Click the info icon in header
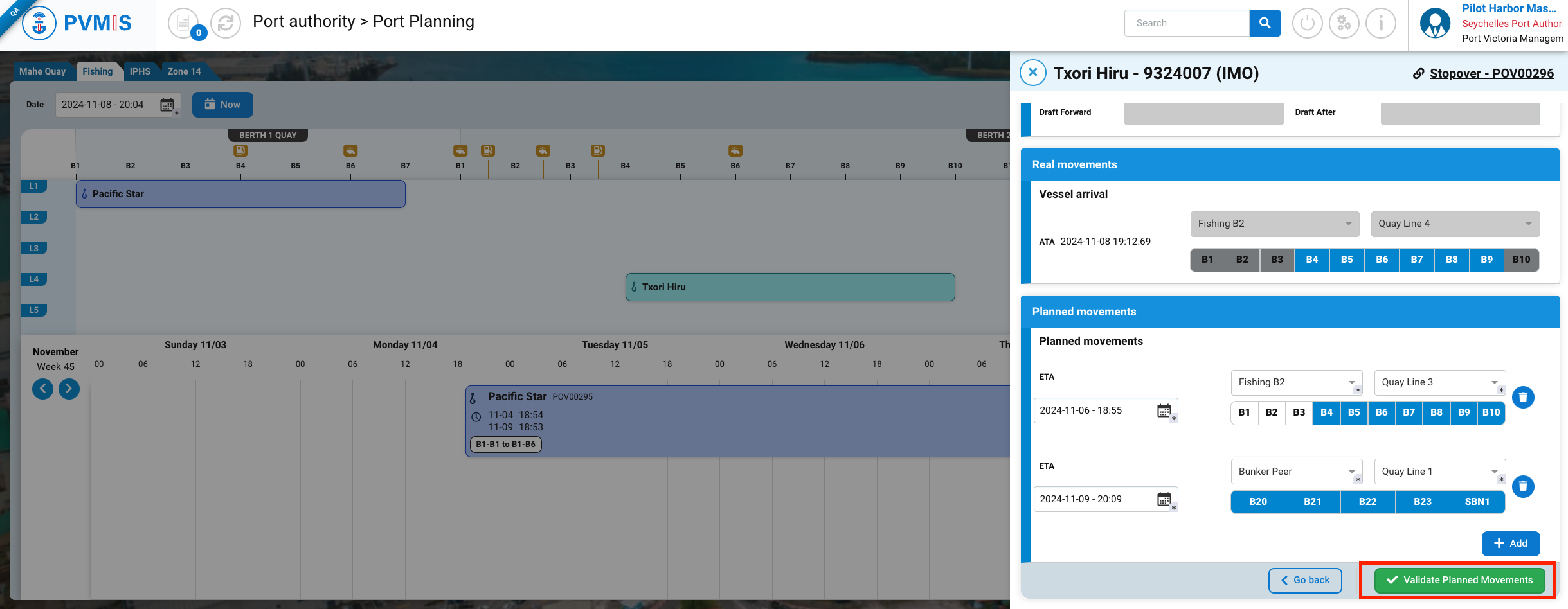Image resolution: width=1568 pixels, height=609 pixels. tap(1380, 24)
